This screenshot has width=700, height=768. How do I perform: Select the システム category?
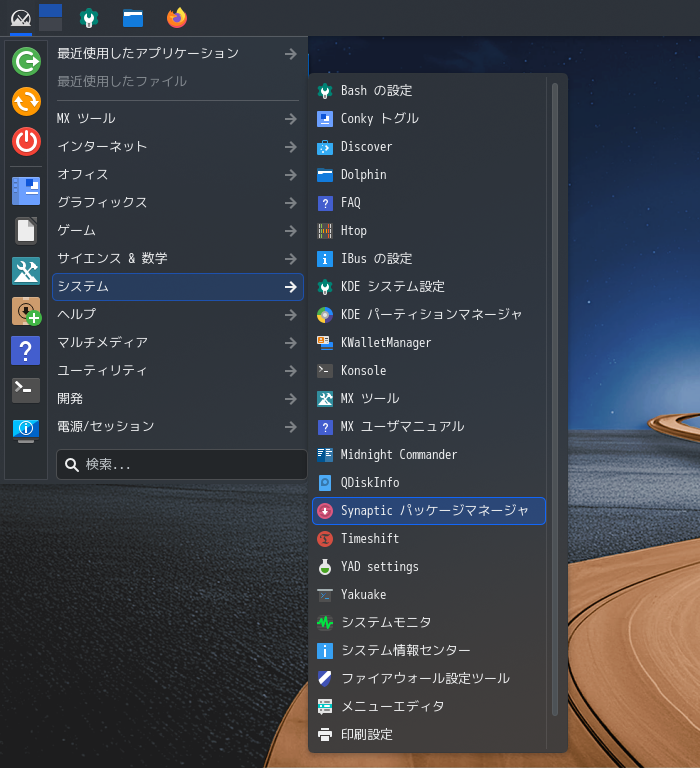point(178,287)
